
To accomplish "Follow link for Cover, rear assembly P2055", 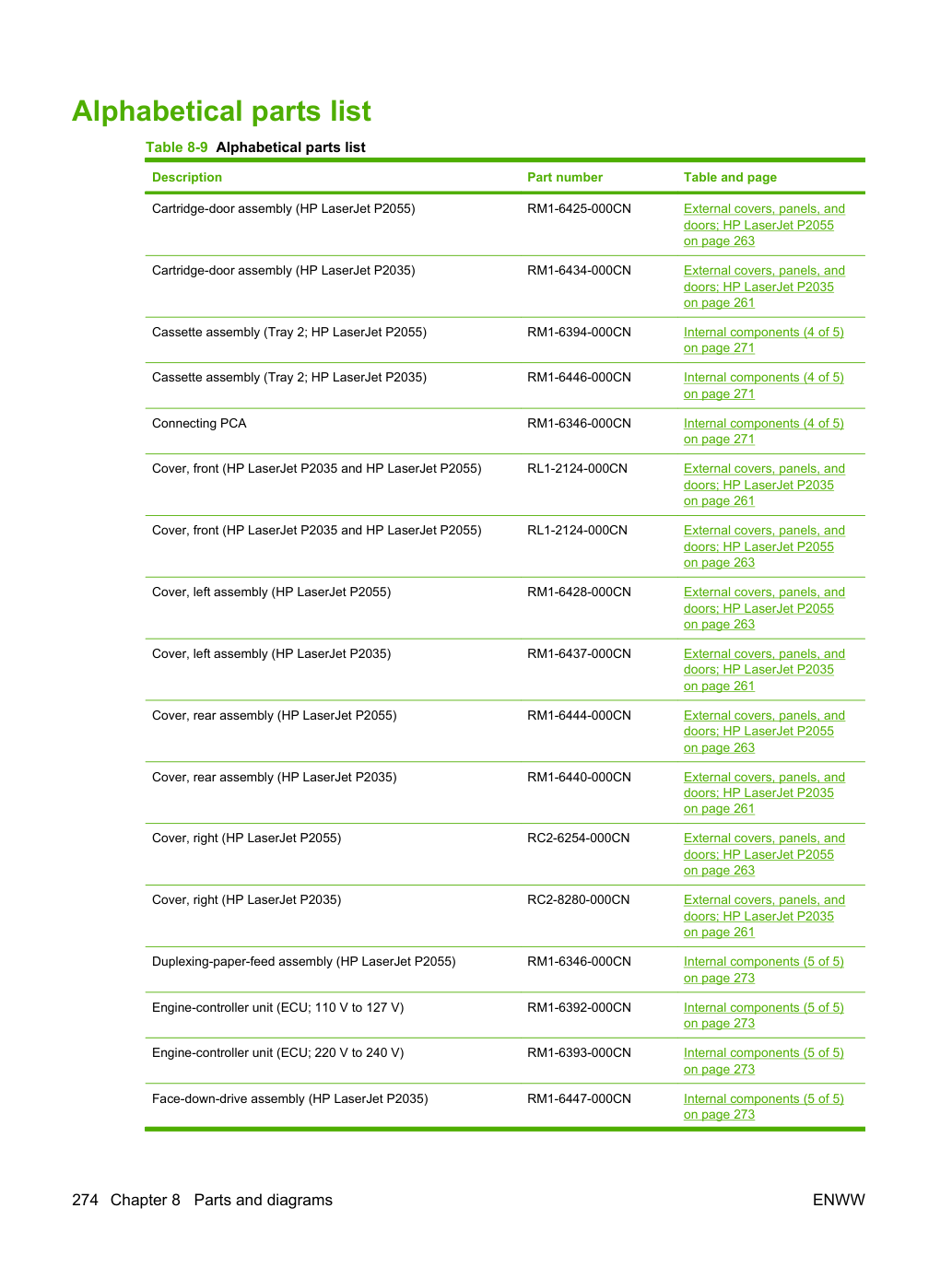I will 764,732.
